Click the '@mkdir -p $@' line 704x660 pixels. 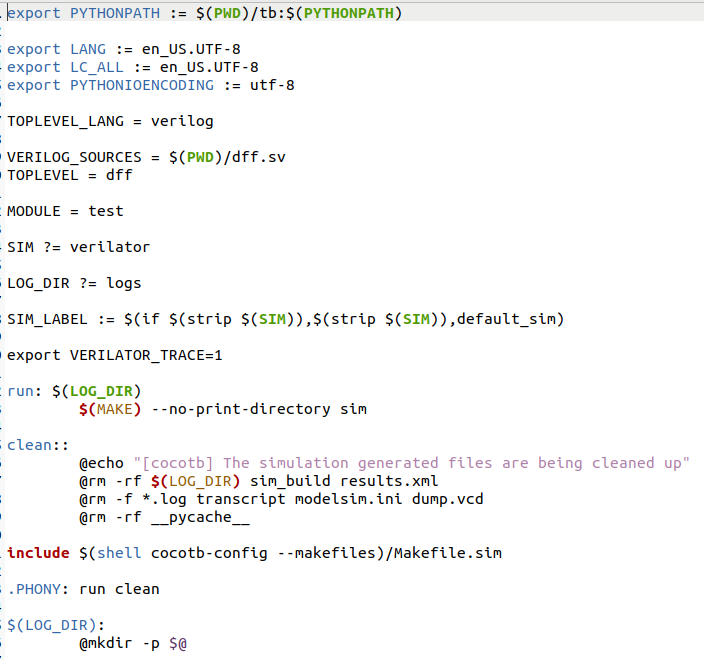(x=133, y=643)
